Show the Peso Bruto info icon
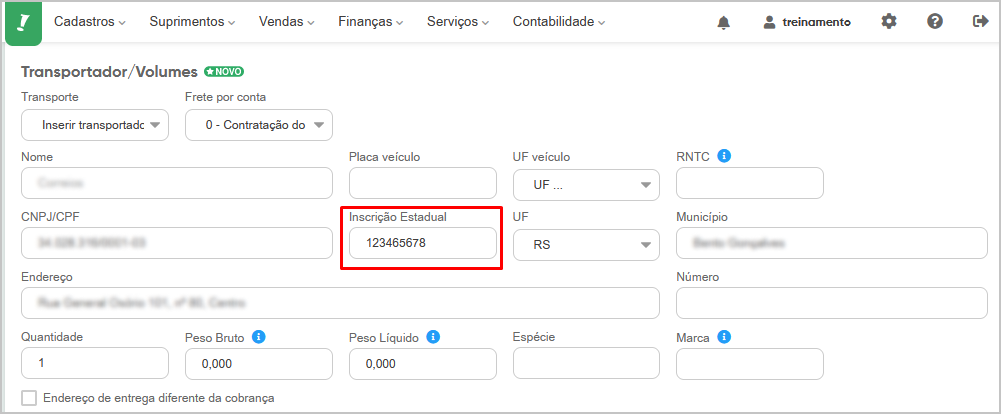The width and height of the screenshot is (1001, 414). click(259, 337)
